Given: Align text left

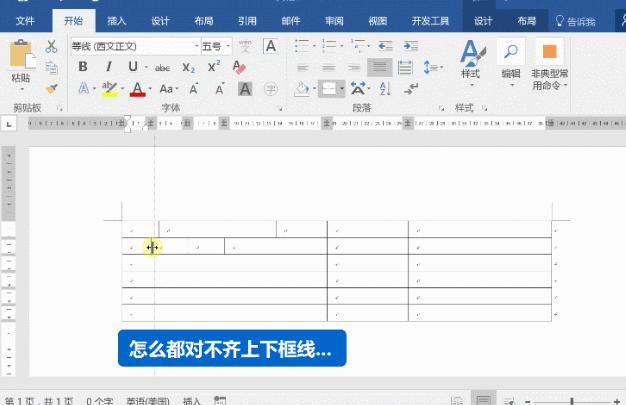Looking at the screenshot, I should (x=303, y=68).
